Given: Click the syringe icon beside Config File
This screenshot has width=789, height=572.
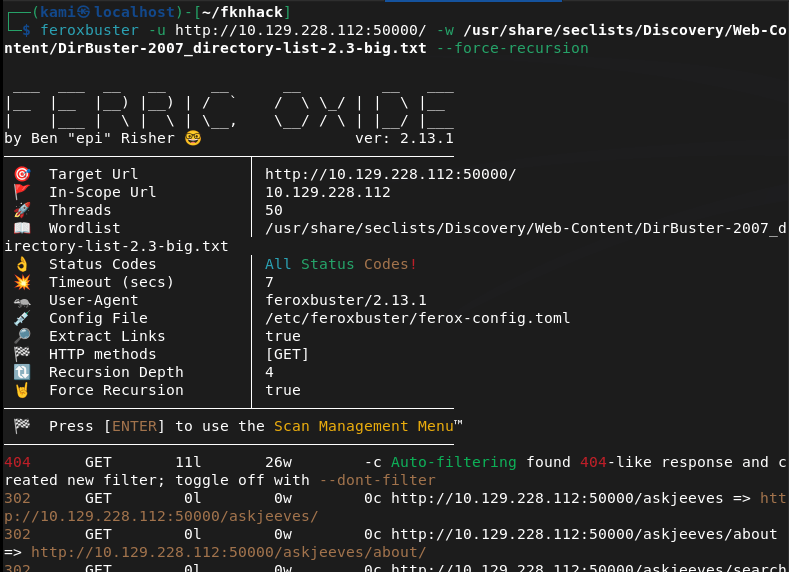Looking at the screenshot, I should coord(22,318).
